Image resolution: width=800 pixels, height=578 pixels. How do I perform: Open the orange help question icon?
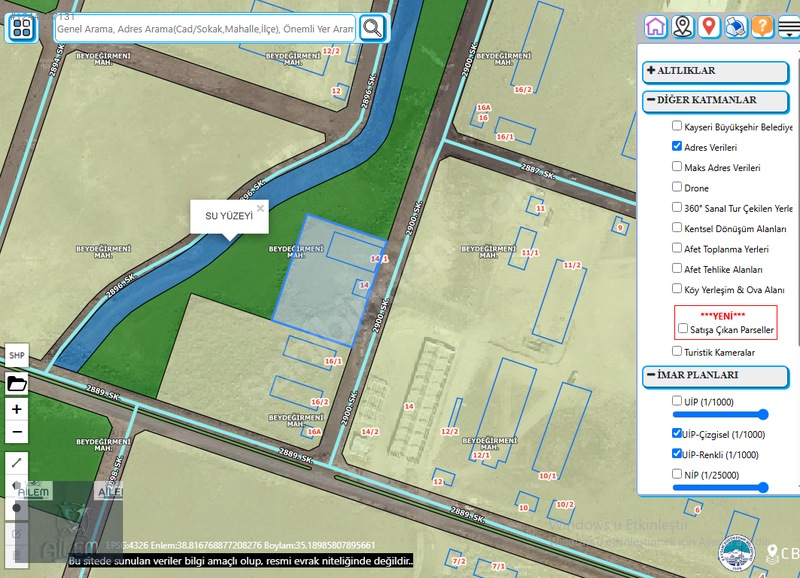point(762,27)
